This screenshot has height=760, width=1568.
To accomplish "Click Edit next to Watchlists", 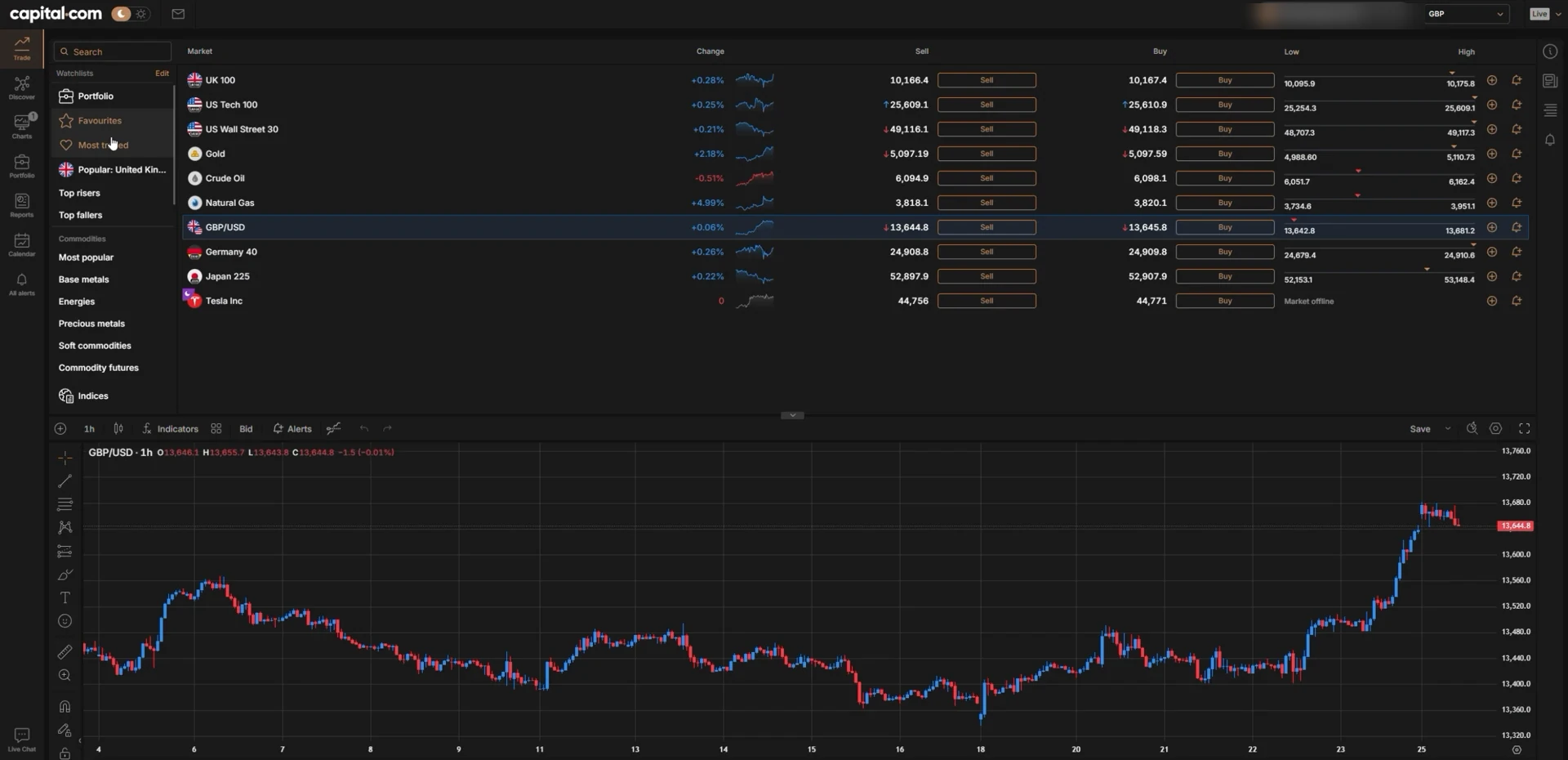I will [163, 74].
